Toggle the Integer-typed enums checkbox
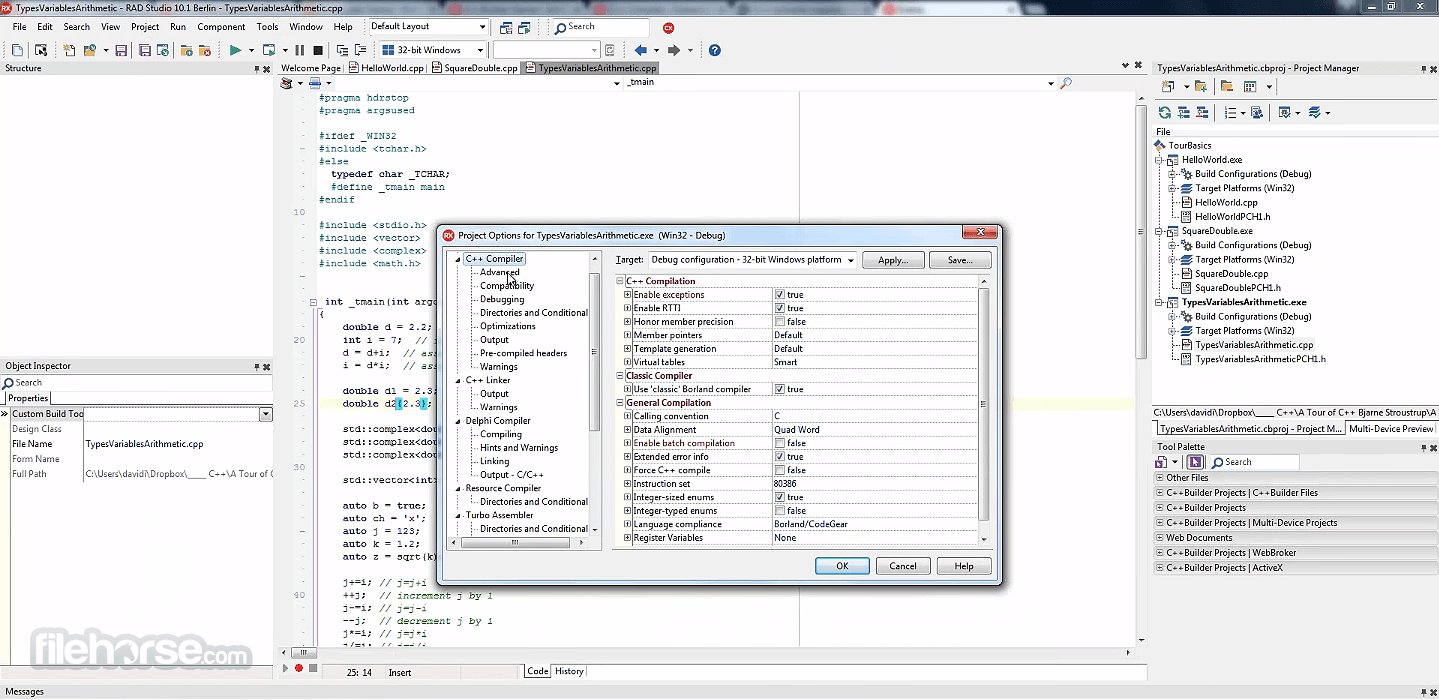Image resolution: width=1439 pixels, height=700 pixels. pos(779,511)
